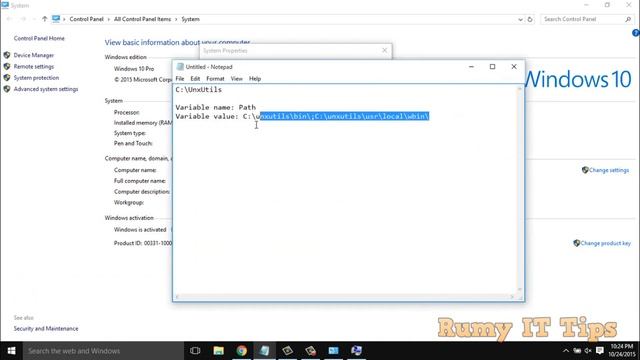This screenshot has height=360, width=640.
Task: Expand the address bar history dropdown
Action: 520,19
